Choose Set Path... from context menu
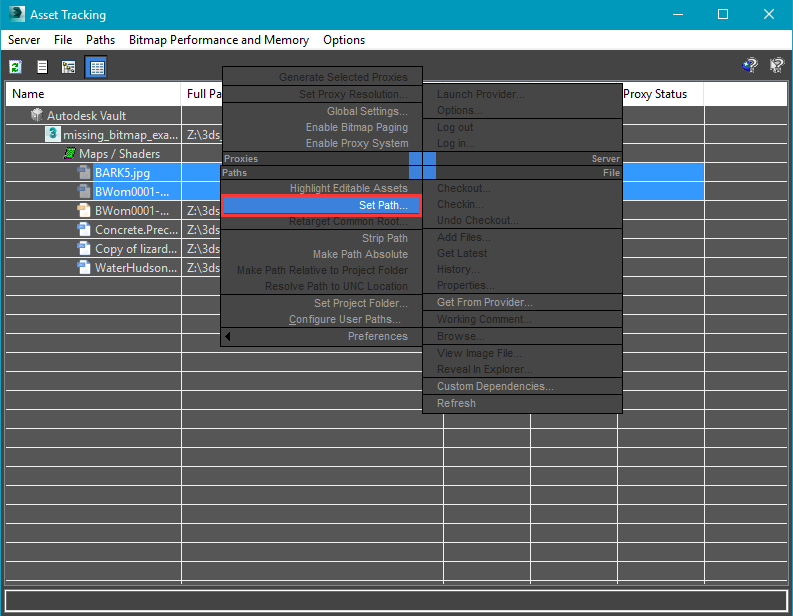 point(322,205)
